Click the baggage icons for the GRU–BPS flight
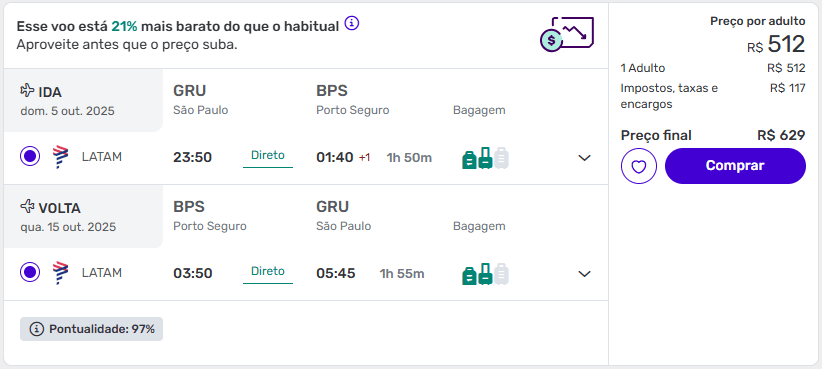 (x=485, y=158)
